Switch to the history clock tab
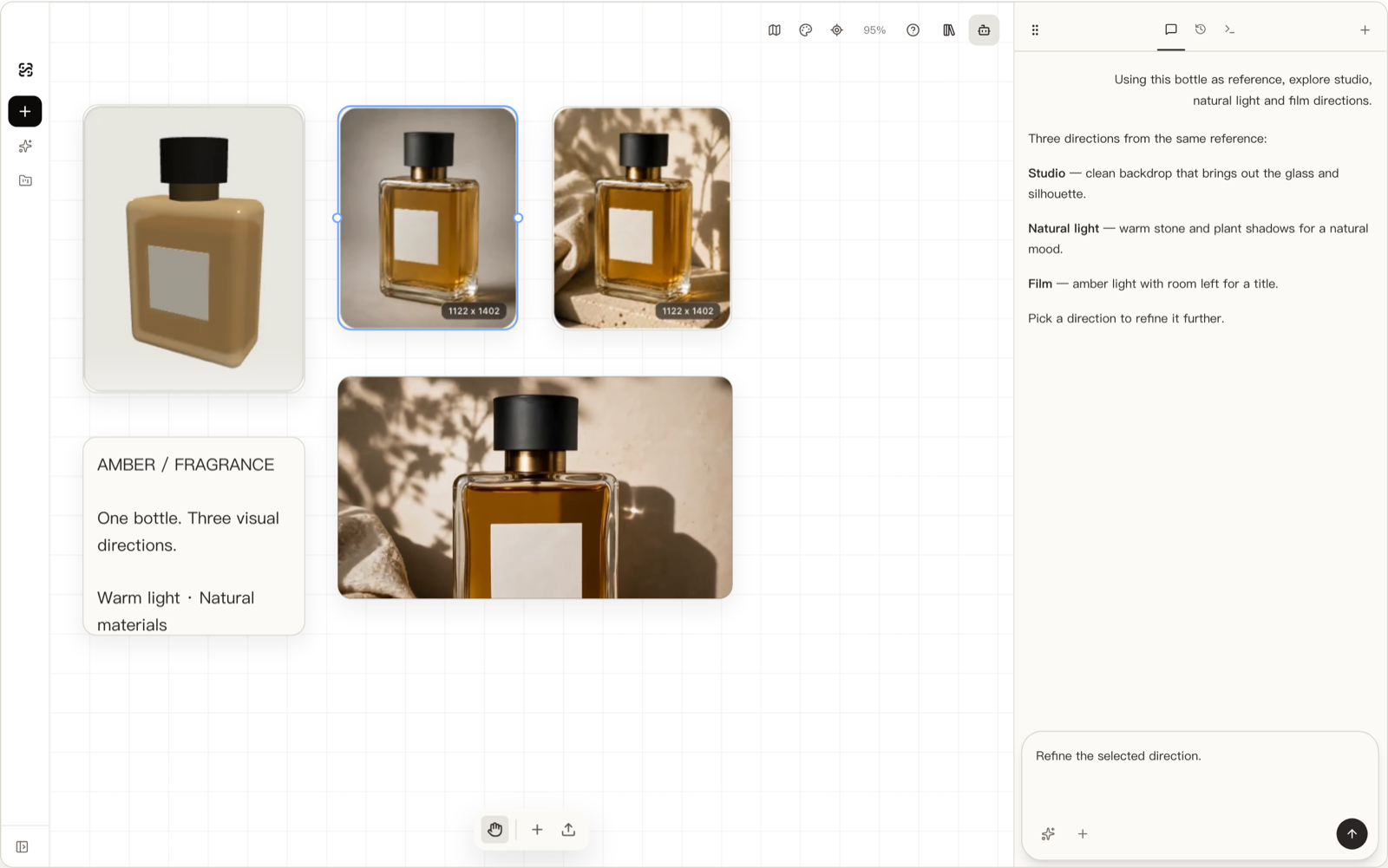Screen dimensions: 1388x868 [1201, 29]
